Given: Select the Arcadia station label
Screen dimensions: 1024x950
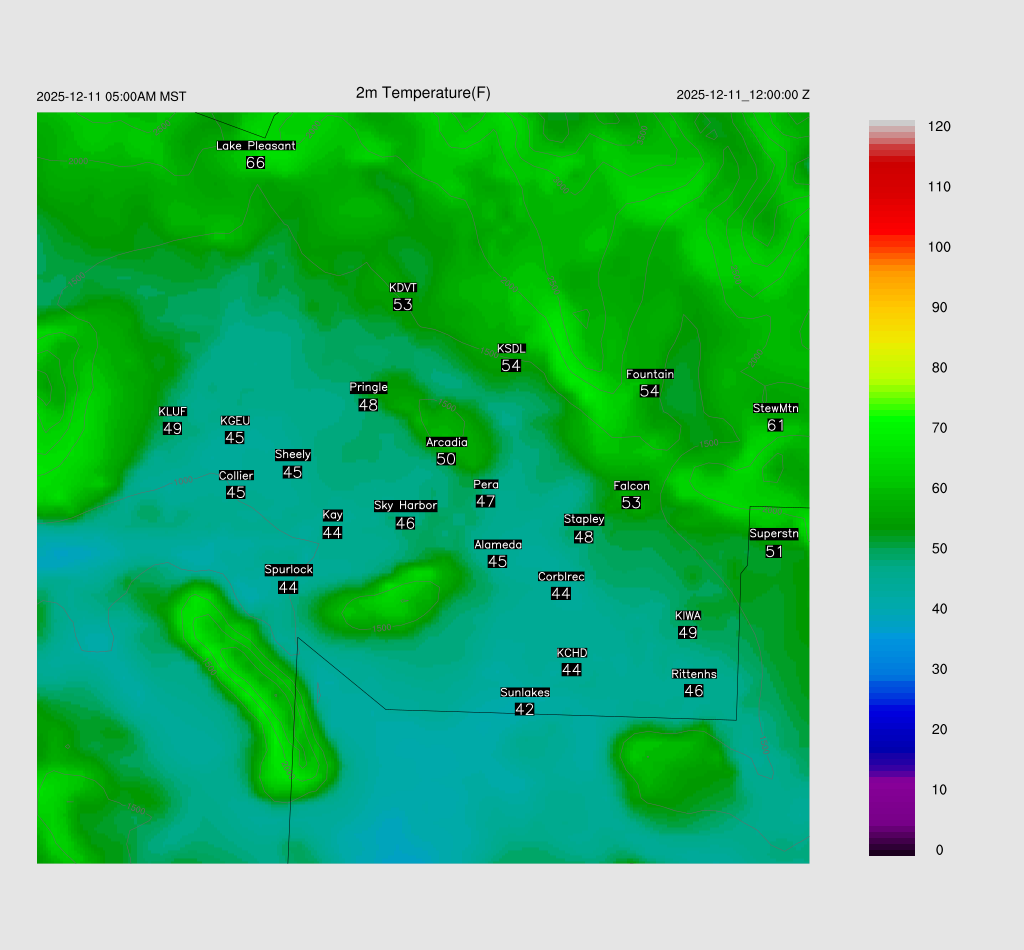Looking at the screenshot, I should click(446, 442).
